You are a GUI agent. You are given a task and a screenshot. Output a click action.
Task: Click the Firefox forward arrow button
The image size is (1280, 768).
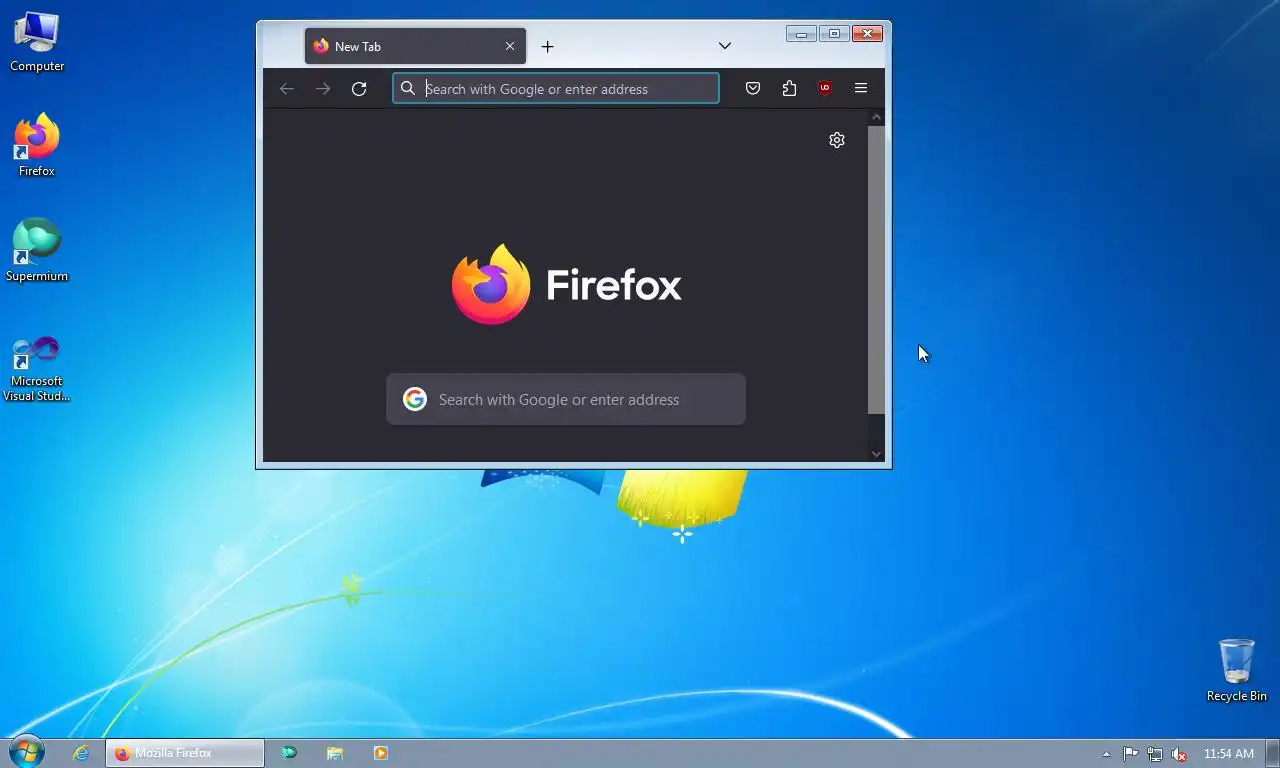323,89
